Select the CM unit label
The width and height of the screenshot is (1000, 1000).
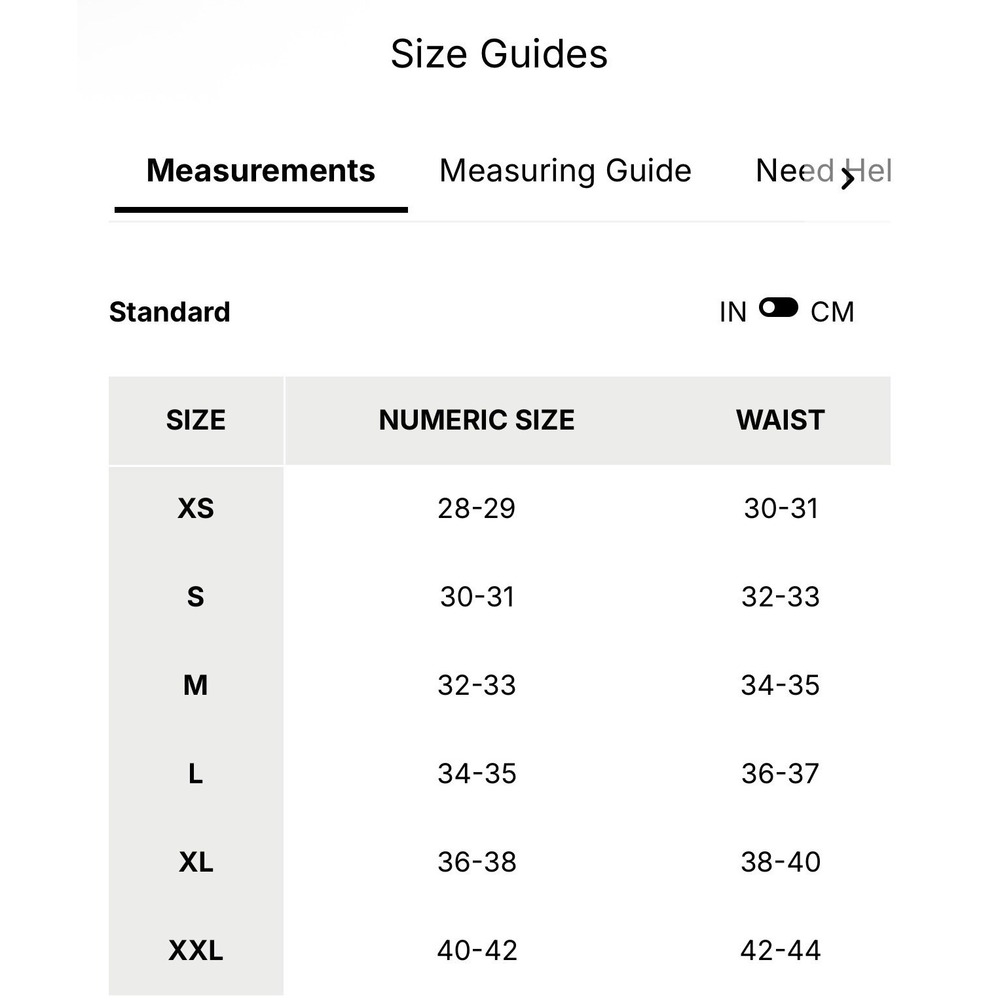[832, 312]
